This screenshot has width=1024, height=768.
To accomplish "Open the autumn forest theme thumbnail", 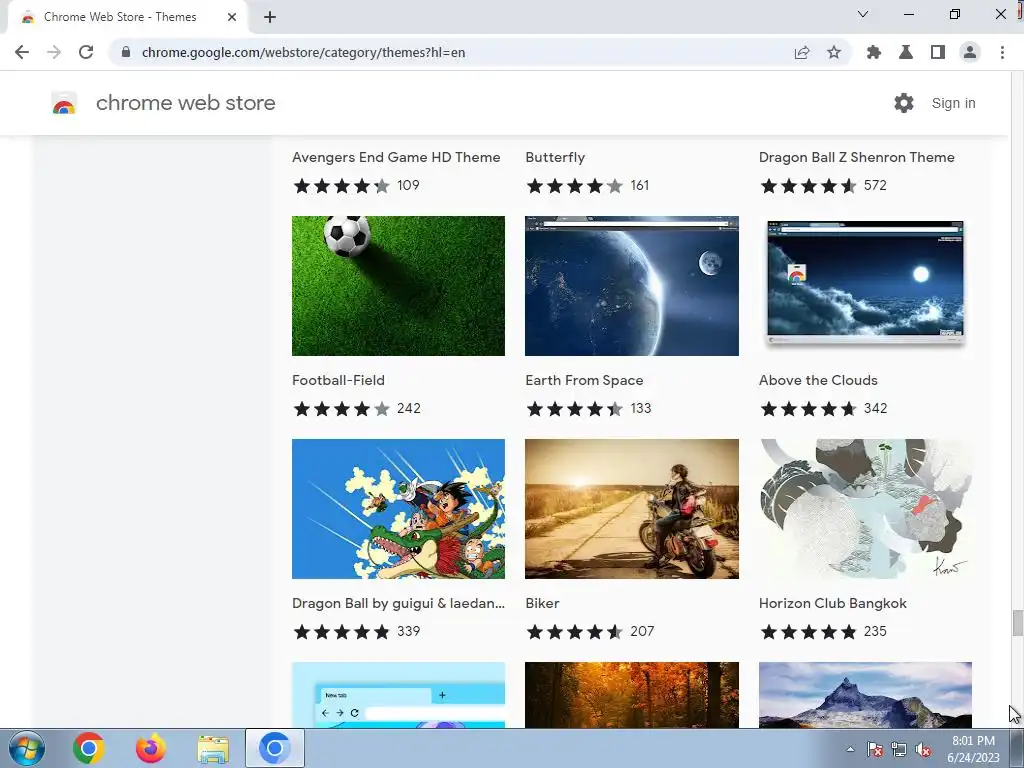I will [x=632, y=695].
